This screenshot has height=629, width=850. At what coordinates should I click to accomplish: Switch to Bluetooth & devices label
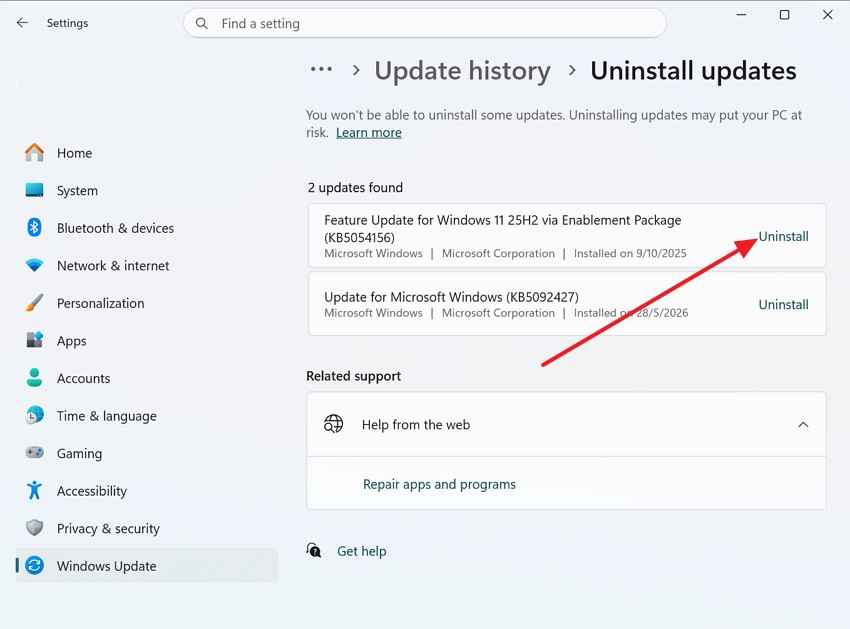pyautogui.click(x=115, y=228)
